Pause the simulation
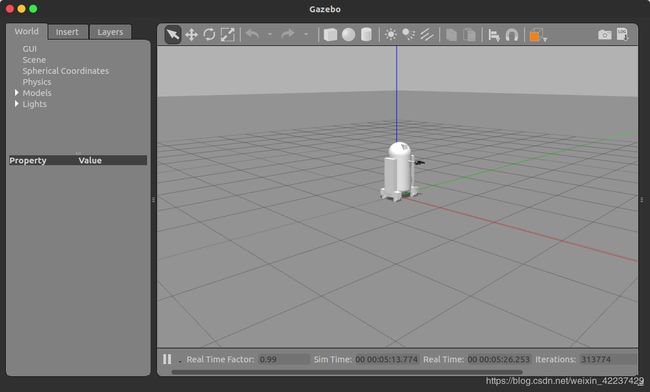The width and height of the screenshot is (650, 392). pyautogui.click(x=167, y=359)
